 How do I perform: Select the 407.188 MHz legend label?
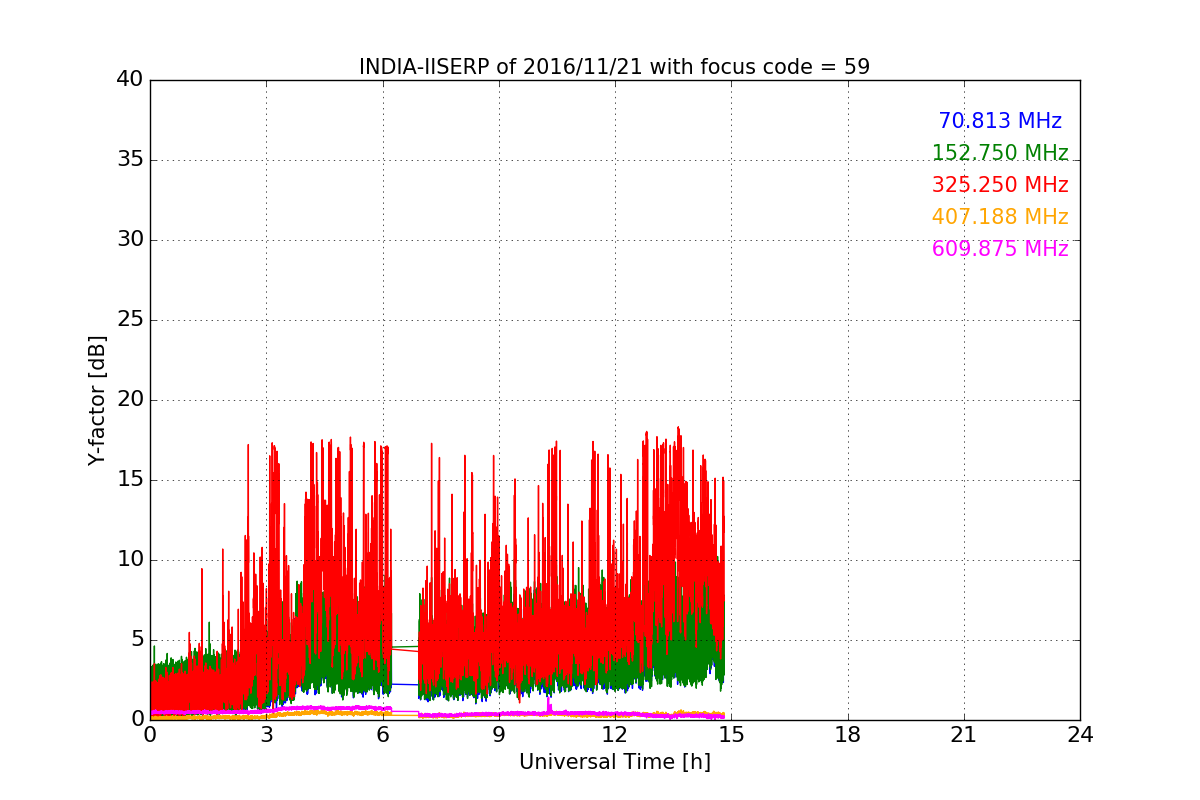(x=1000, y=217)
